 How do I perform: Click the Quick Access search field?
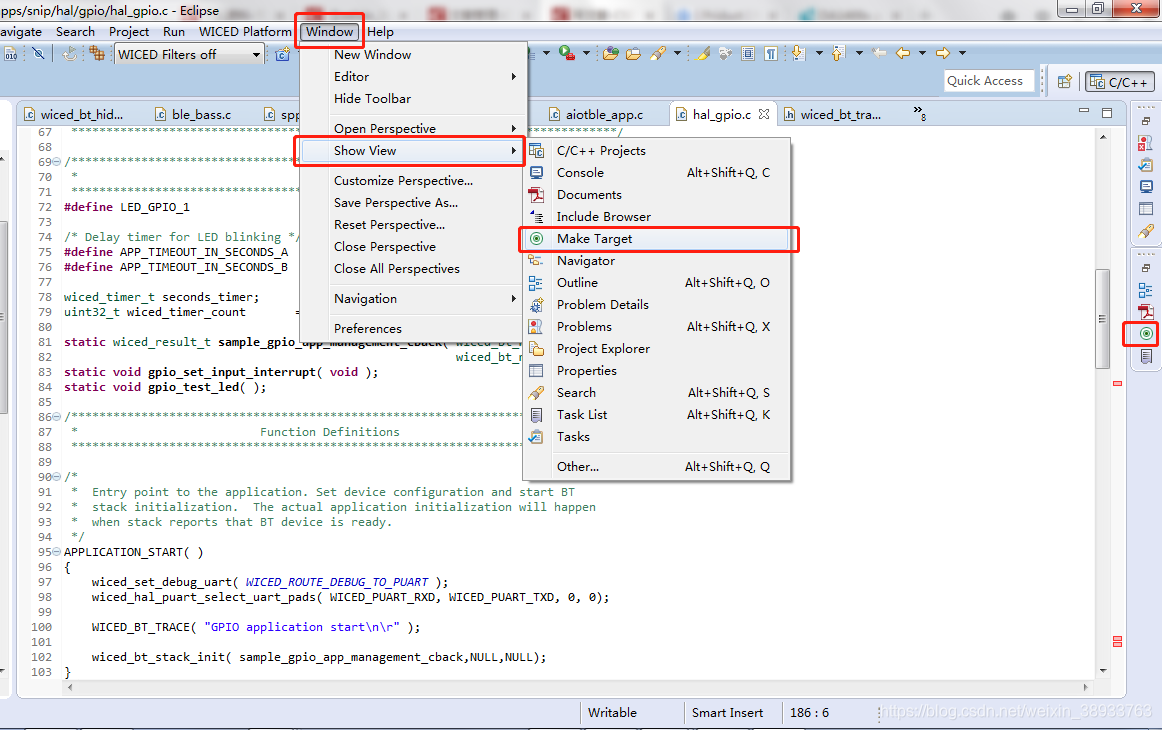click(x=989, y=81)
